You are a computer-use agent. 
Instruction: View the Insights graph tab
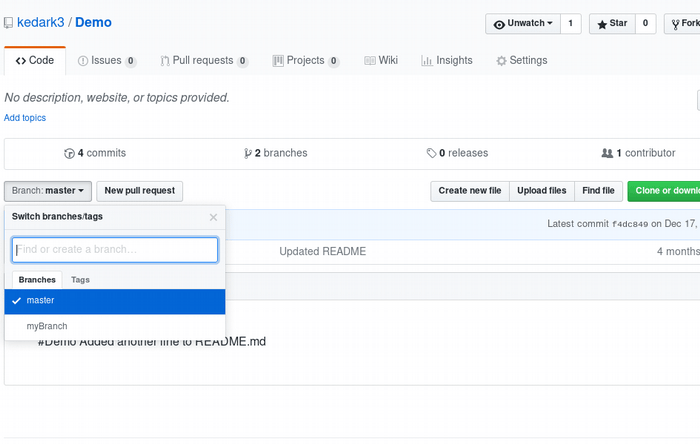[x=447, y=60]
